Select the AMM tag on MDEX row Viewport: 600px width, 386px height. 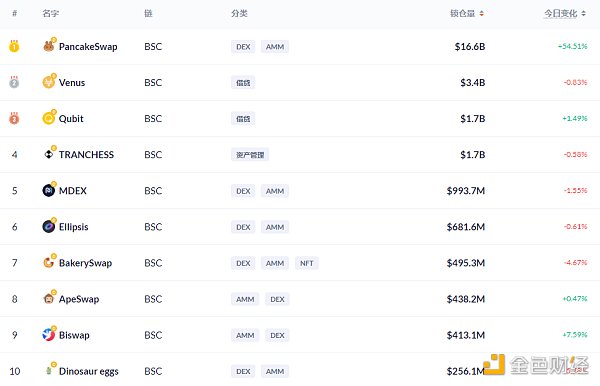[275, 191]
